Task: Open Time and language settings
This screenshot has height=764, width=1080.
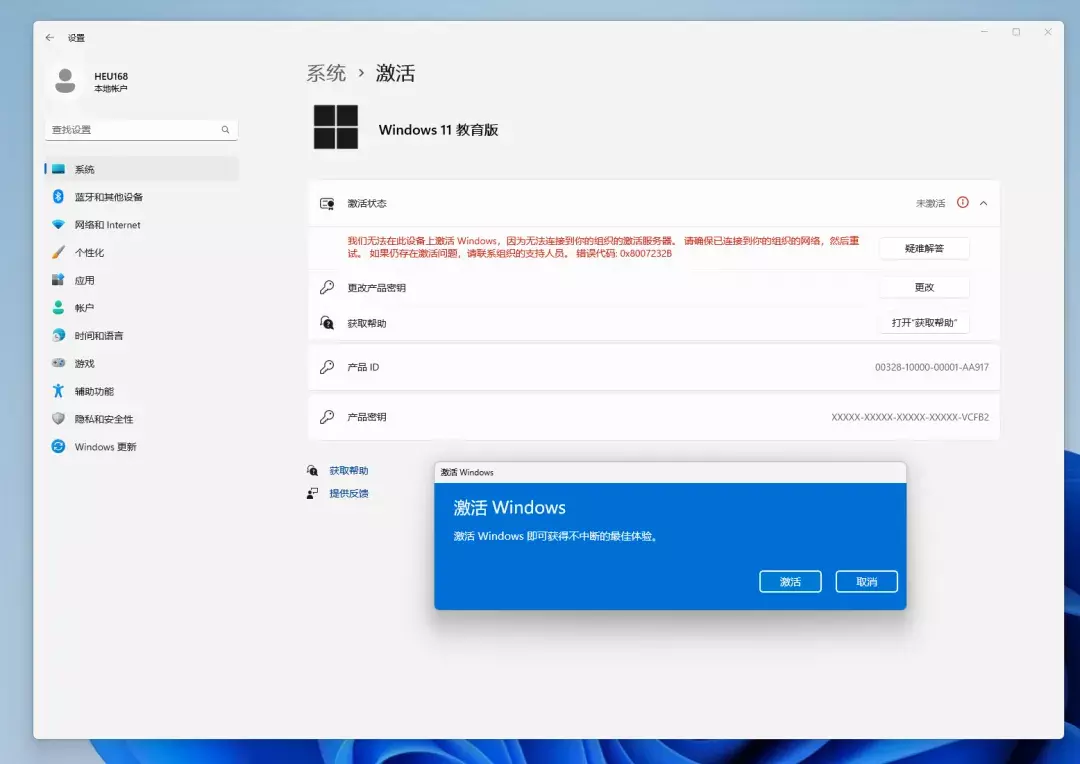Action: coord(98,336)
